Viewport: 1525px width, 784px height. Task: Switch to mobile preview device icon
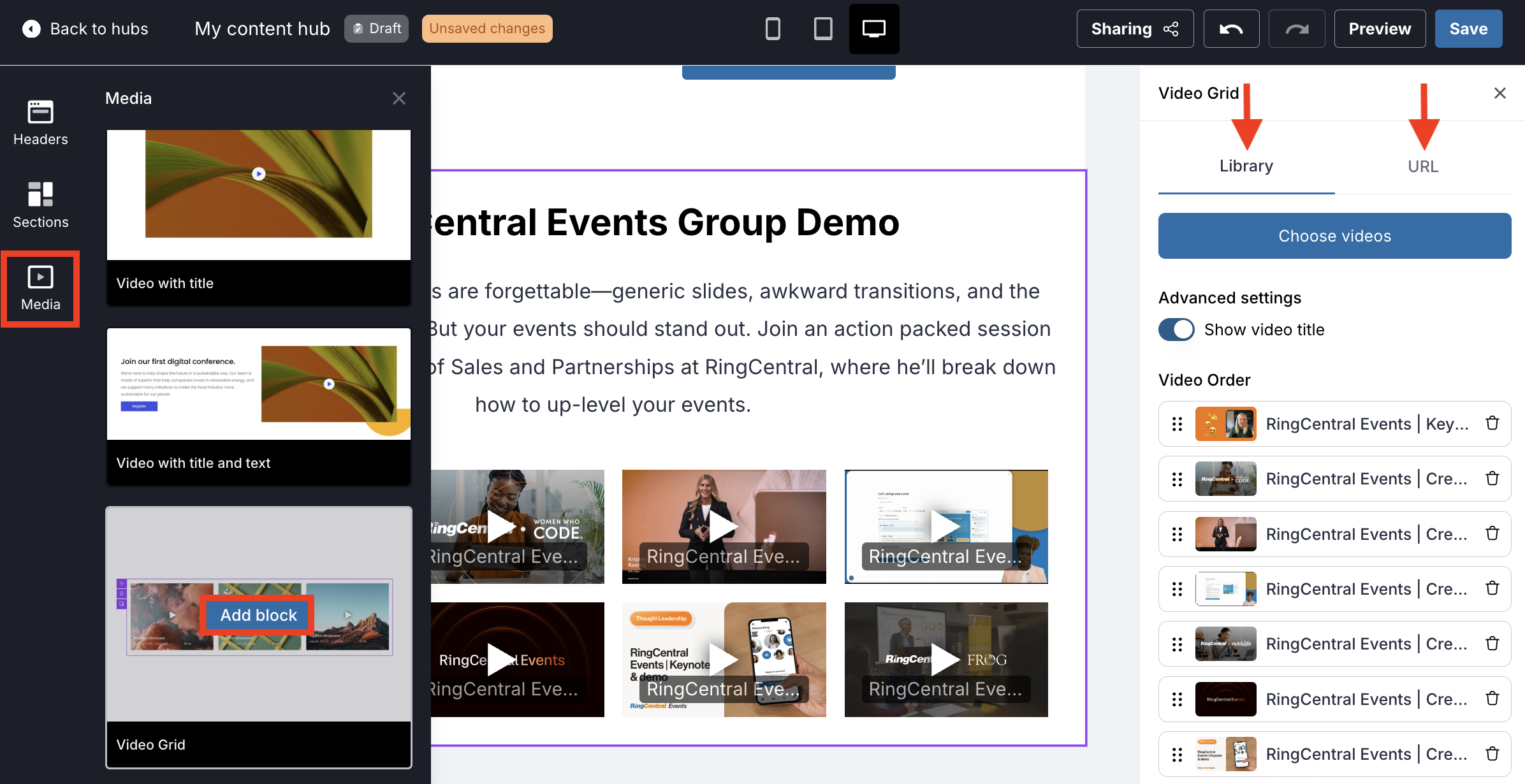[x=773, y=29]
